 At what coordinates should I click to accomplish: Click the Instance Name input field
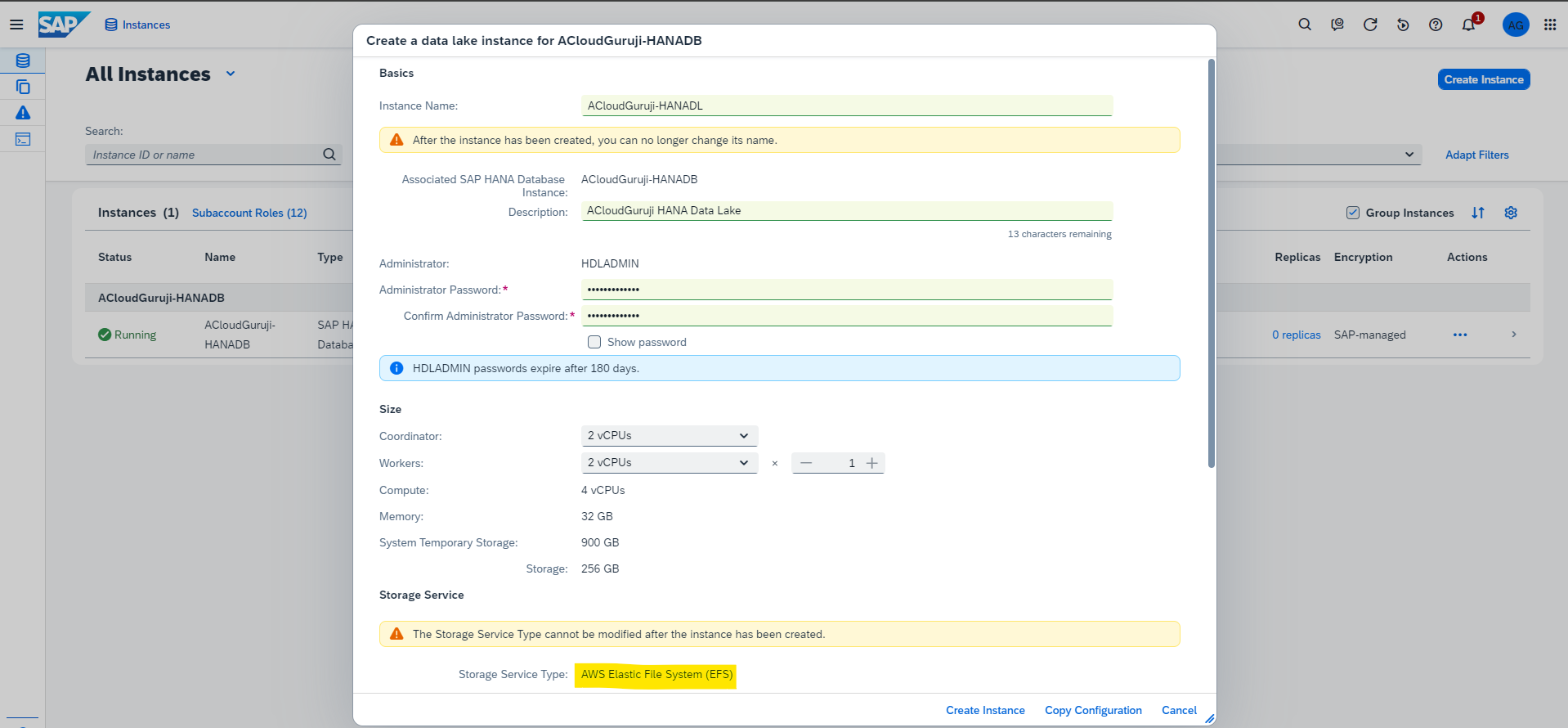846,106
